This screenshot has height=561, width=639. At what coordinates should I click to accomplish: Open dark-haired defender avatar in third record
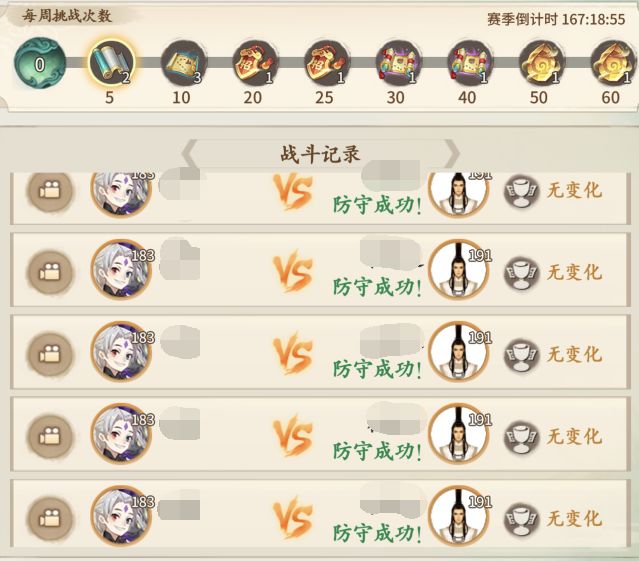point(459,352)
